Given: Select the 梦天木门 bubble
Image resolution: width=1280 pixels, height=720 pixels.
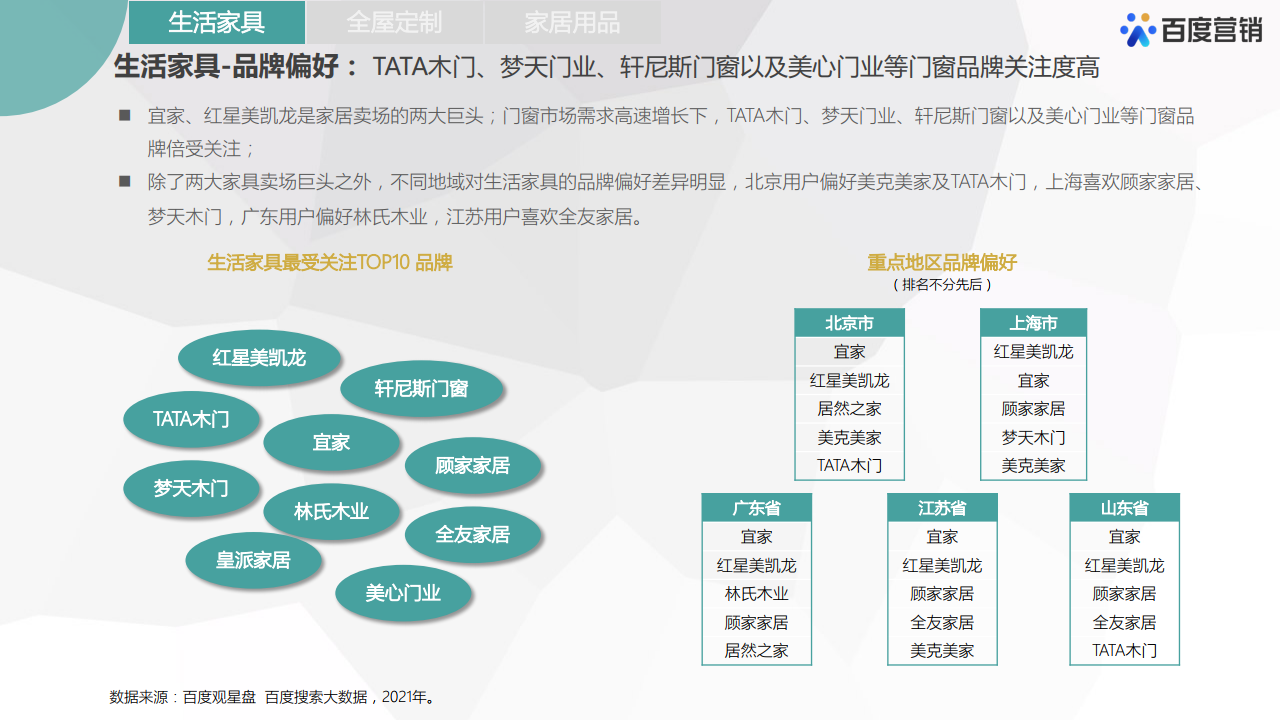Looking at the screenshot, I should pyautogui.click(x=191, y=488).
